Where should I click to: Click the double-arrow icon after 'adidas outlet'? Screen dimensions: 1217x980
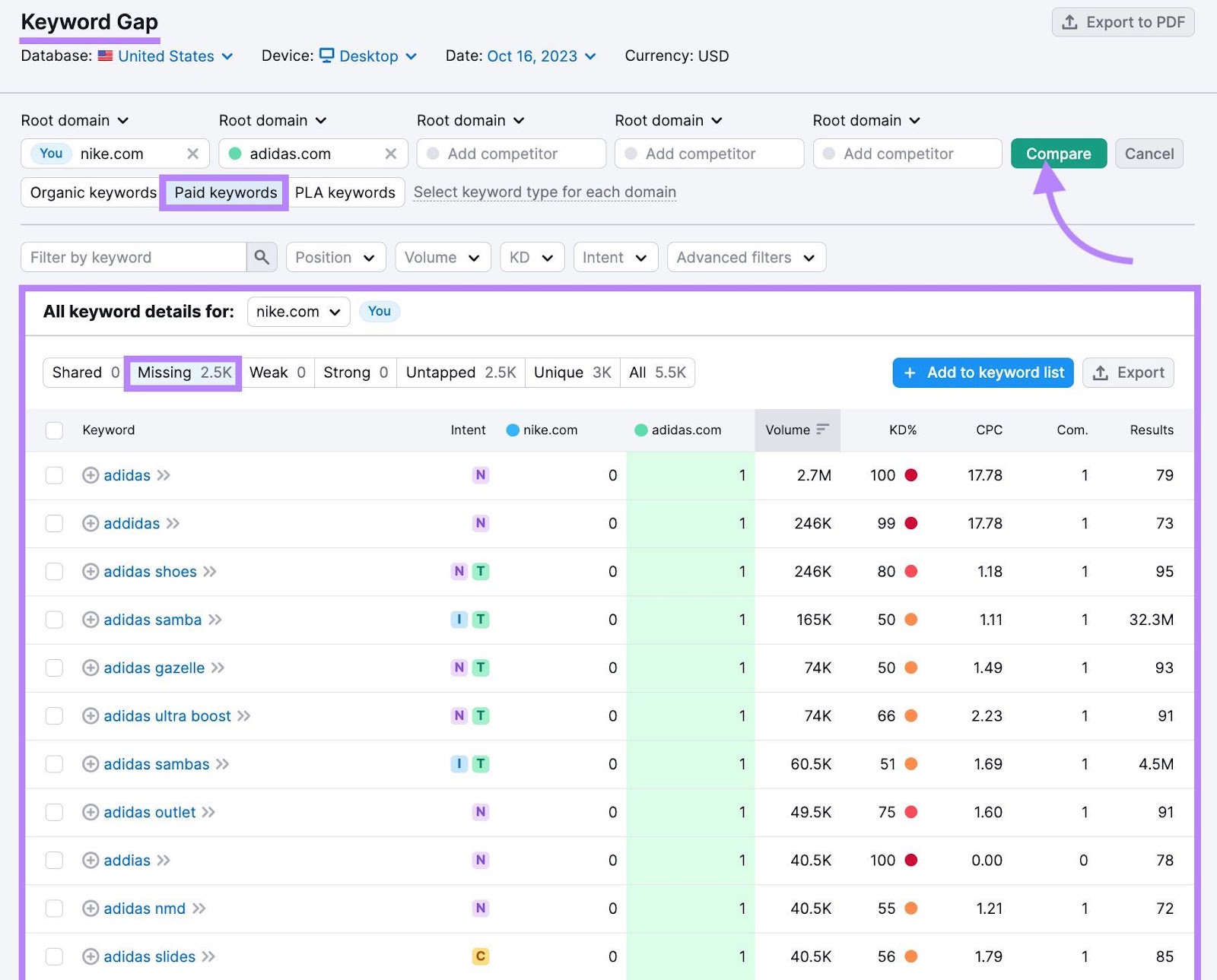click(x=208, y=812)
